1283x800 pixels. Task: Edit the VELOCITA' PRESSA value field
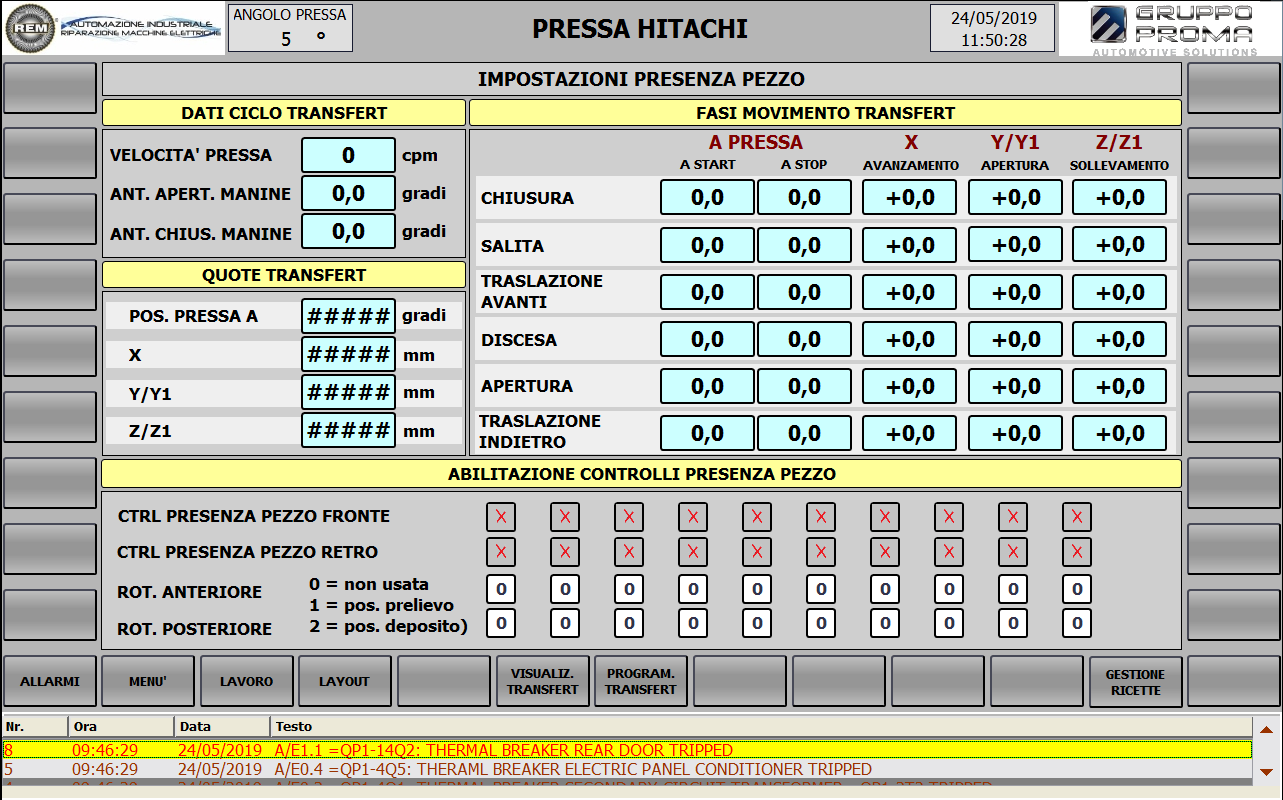(x=349, y=155)
